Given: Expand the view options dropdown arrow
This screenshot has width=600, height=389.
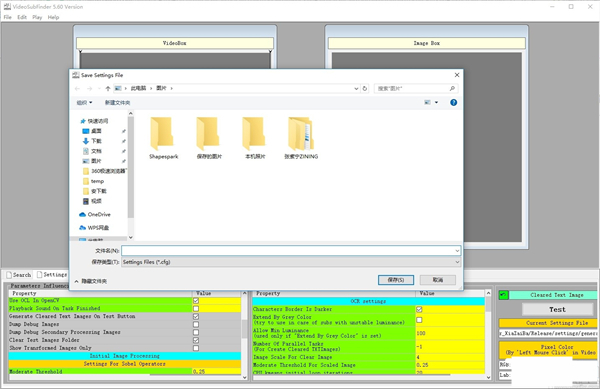Looking at the screenshot, I should pos(436,103).
